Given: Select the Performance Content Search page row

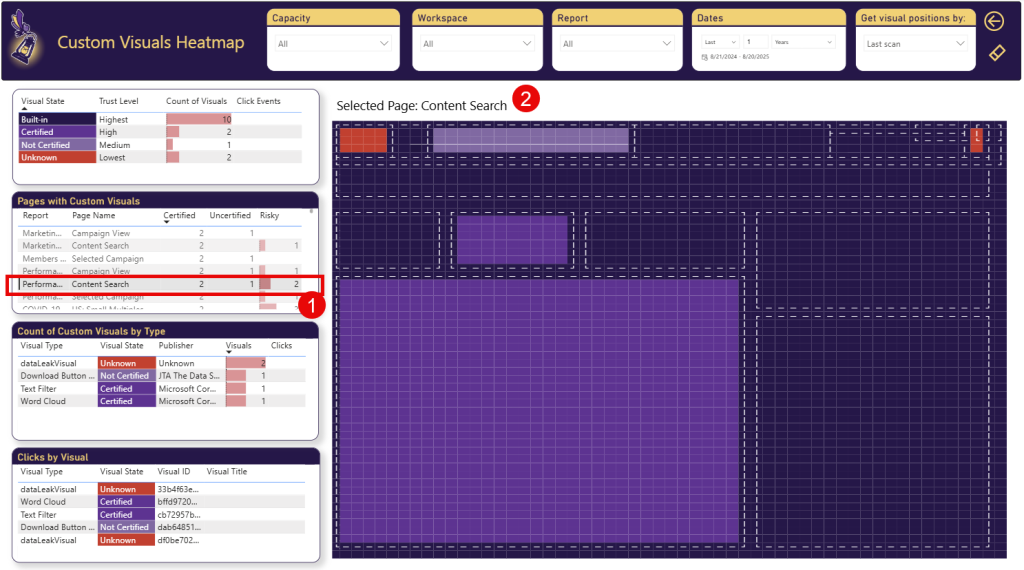Looking at the screenshot, I should [100, 285].
